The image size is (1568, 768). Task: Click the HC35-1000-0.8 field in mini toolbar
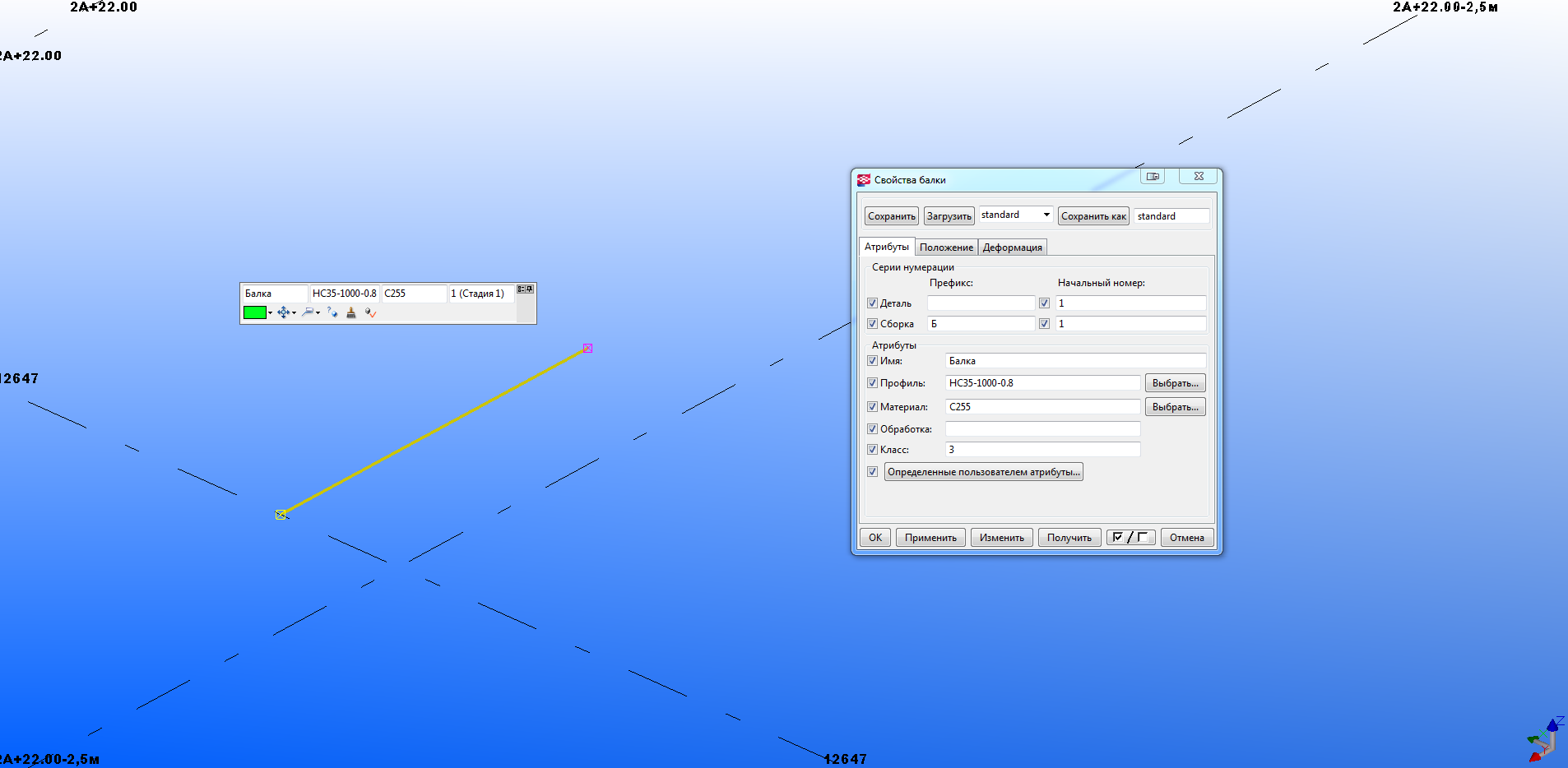(x=345, y=294)
